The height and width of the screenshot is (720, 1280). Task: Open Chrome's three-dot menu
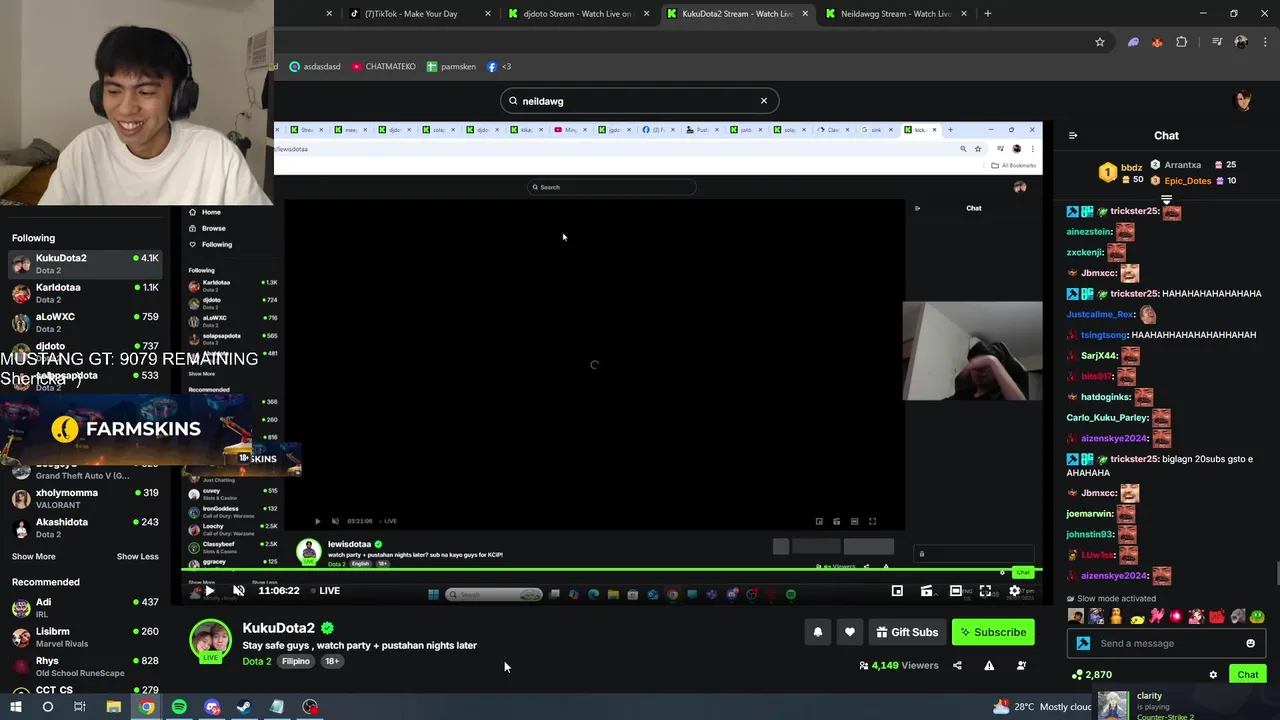pyautogui.click(x=1265, y=42)
